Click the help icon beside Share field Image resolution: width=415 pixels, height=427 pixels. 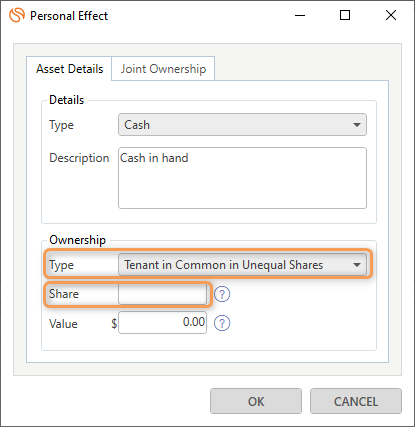(222, 294)
